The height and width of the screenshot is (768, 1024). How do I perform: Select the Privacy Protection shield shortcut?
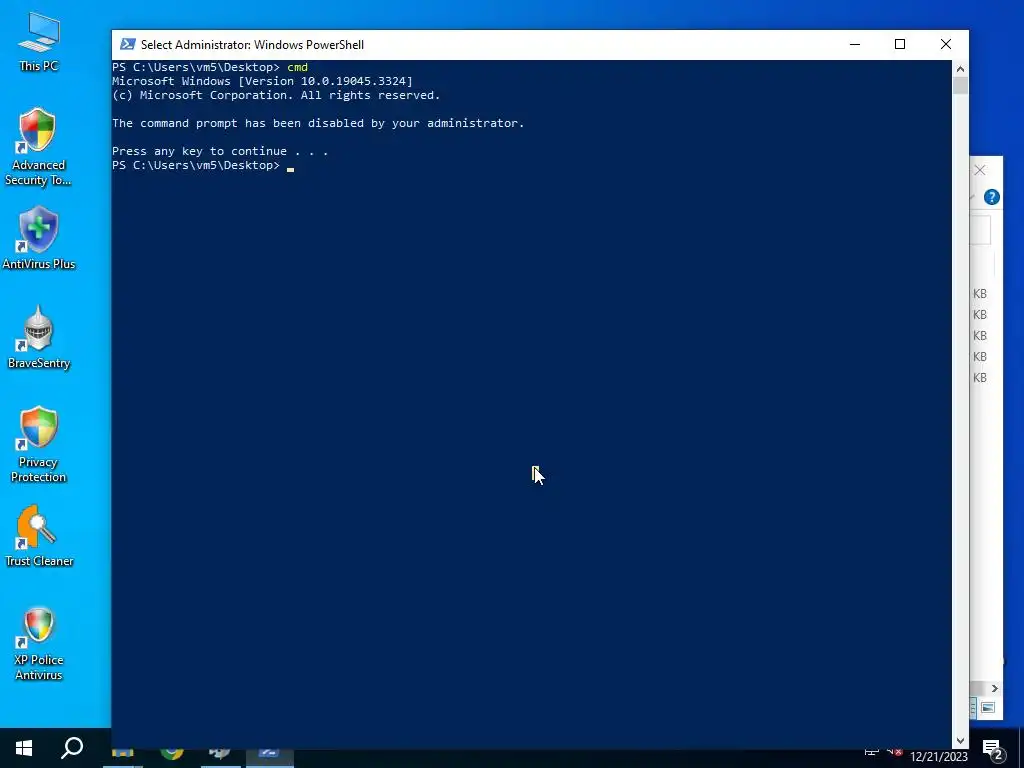pyautogui.click(x=38, y=444)
